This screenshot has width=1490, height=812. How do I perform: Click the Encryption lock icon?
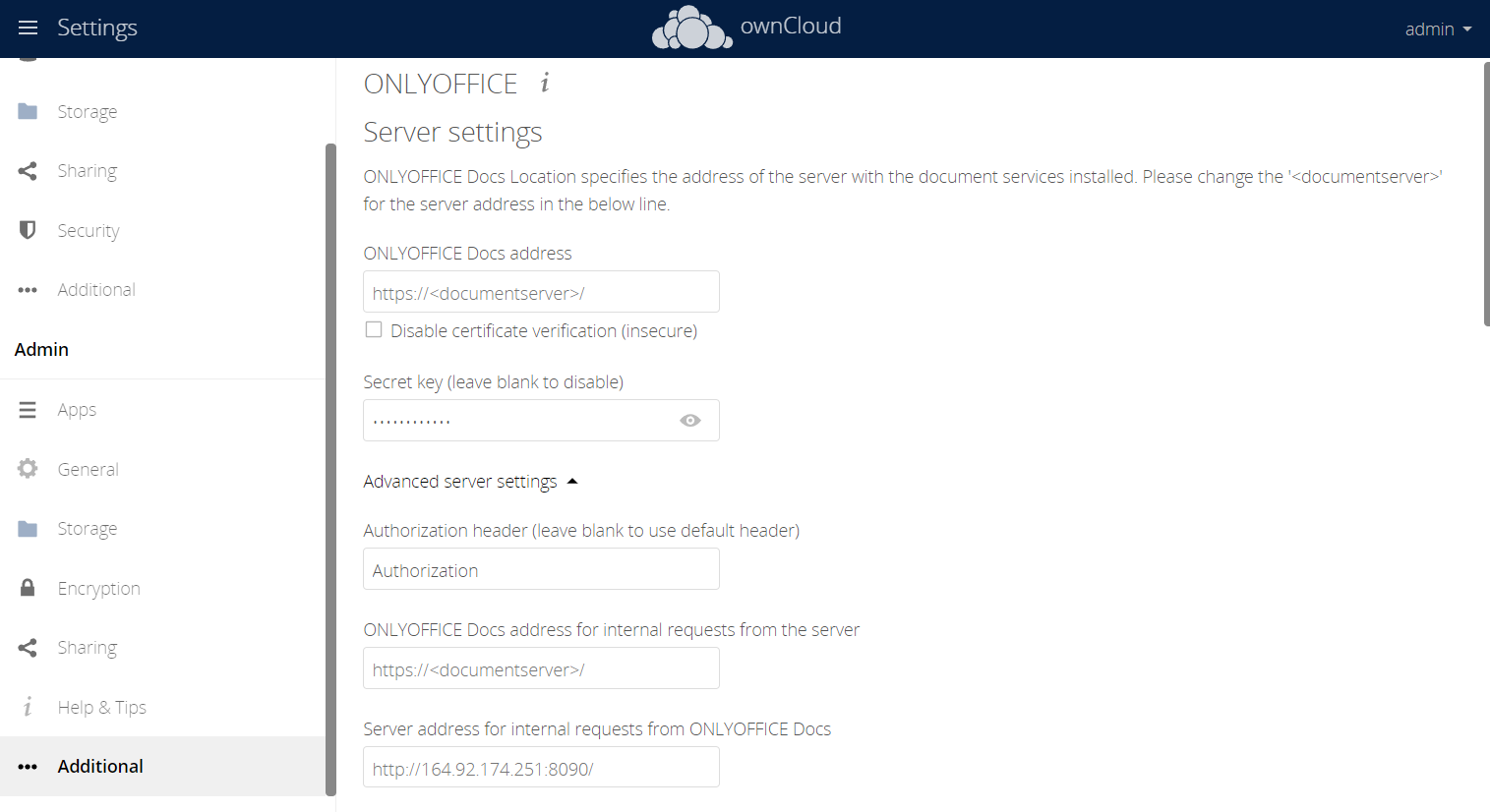tap(28, 588)
